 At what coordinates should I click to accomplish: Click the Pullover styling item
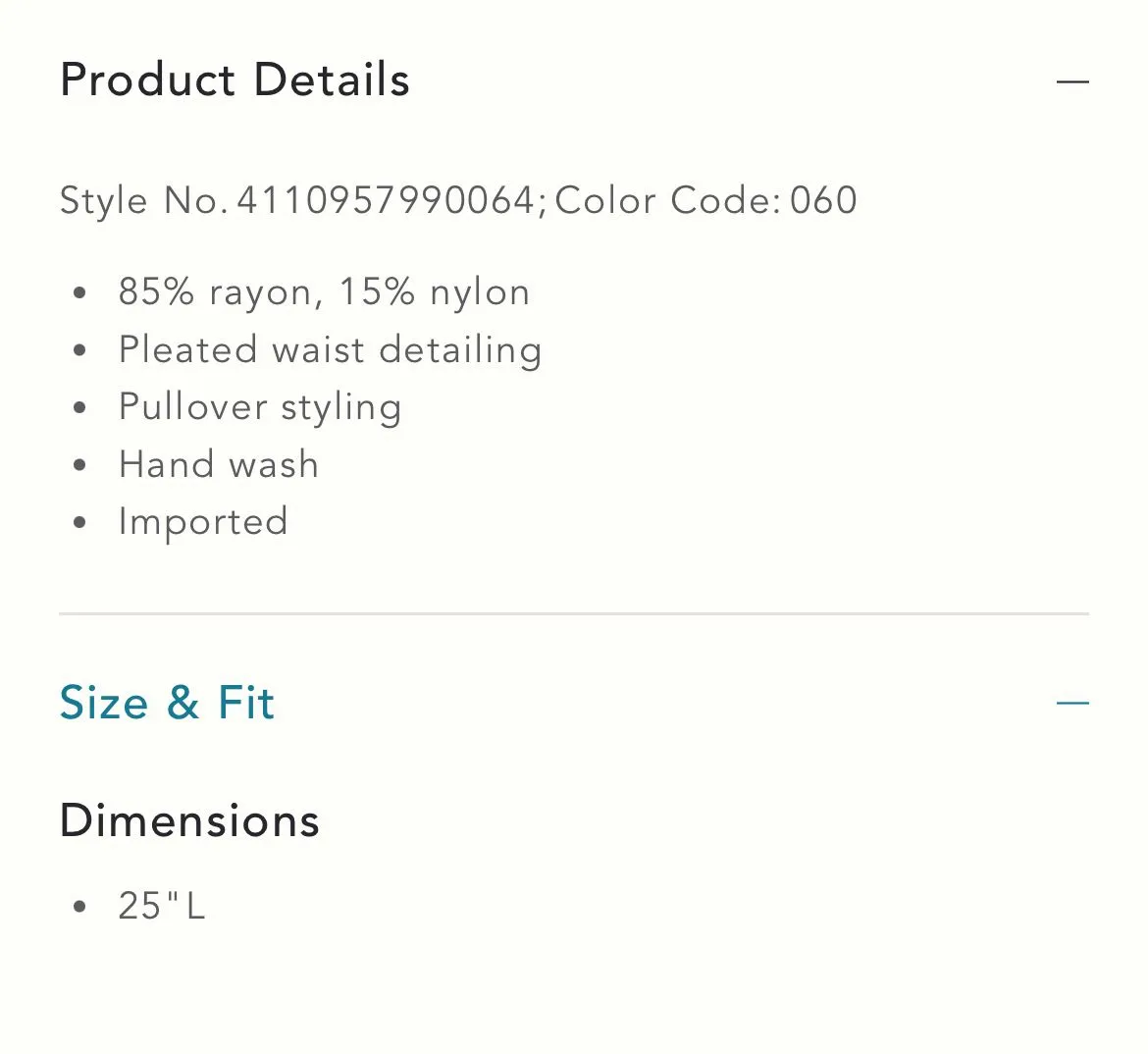pyautogui.click(x=260, y=407)
